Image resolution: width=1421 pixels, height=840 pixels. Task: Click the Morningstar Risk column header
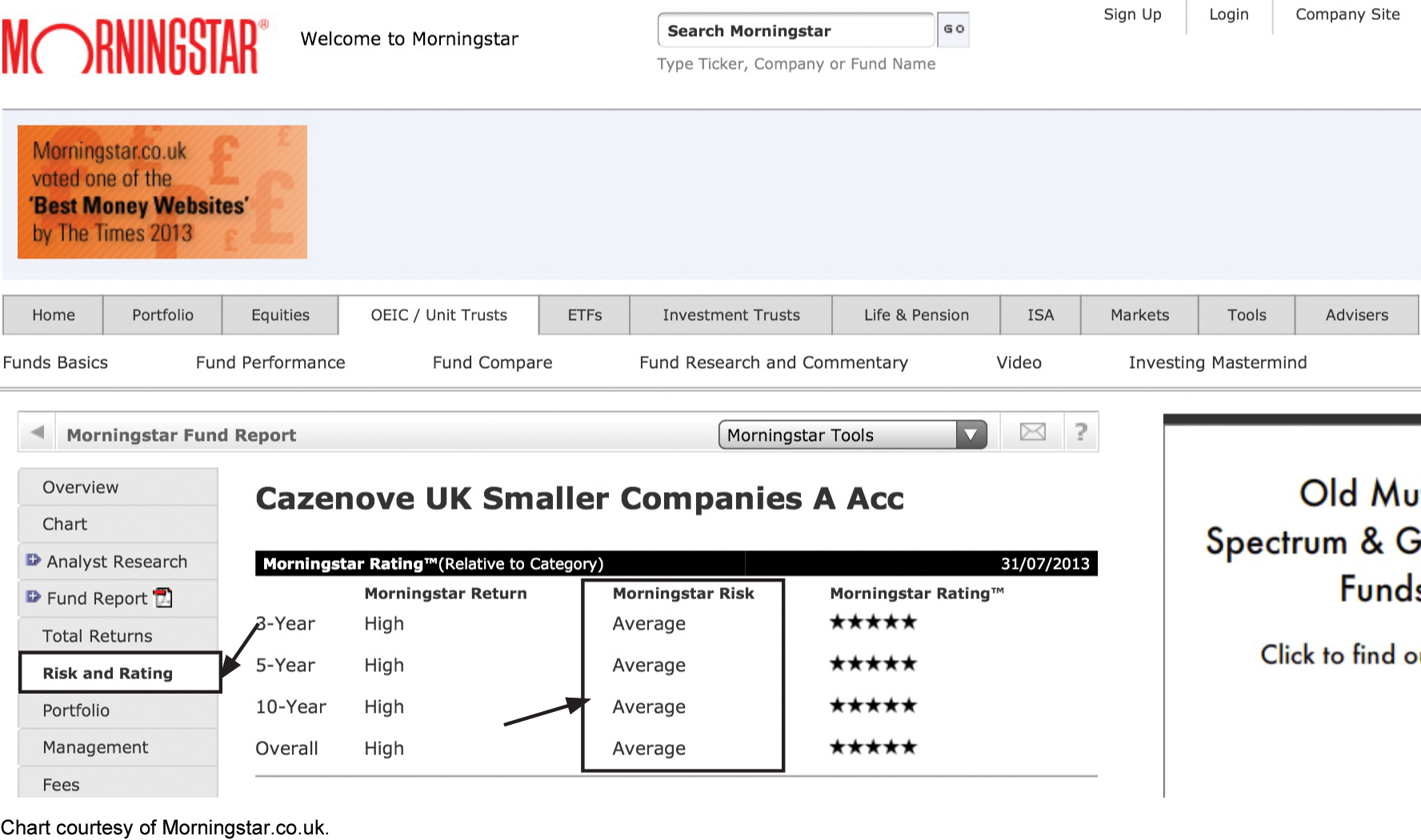point(683,594)
